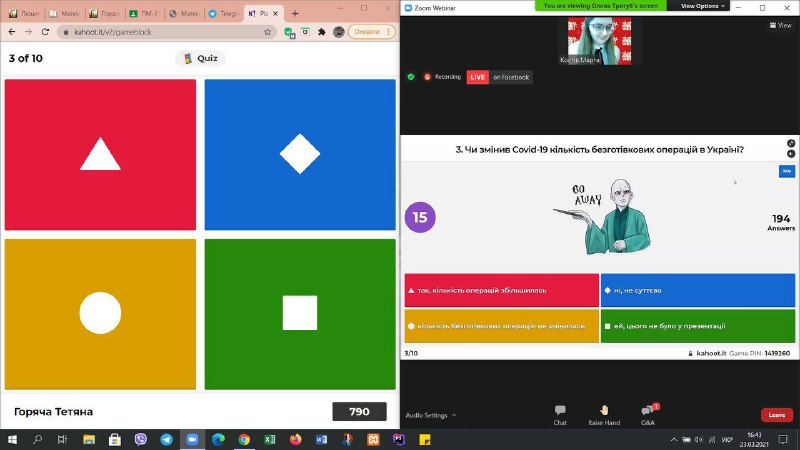Screen dimensions: 800x450
Task: Open a new browser tab
Action: [295, 13]
